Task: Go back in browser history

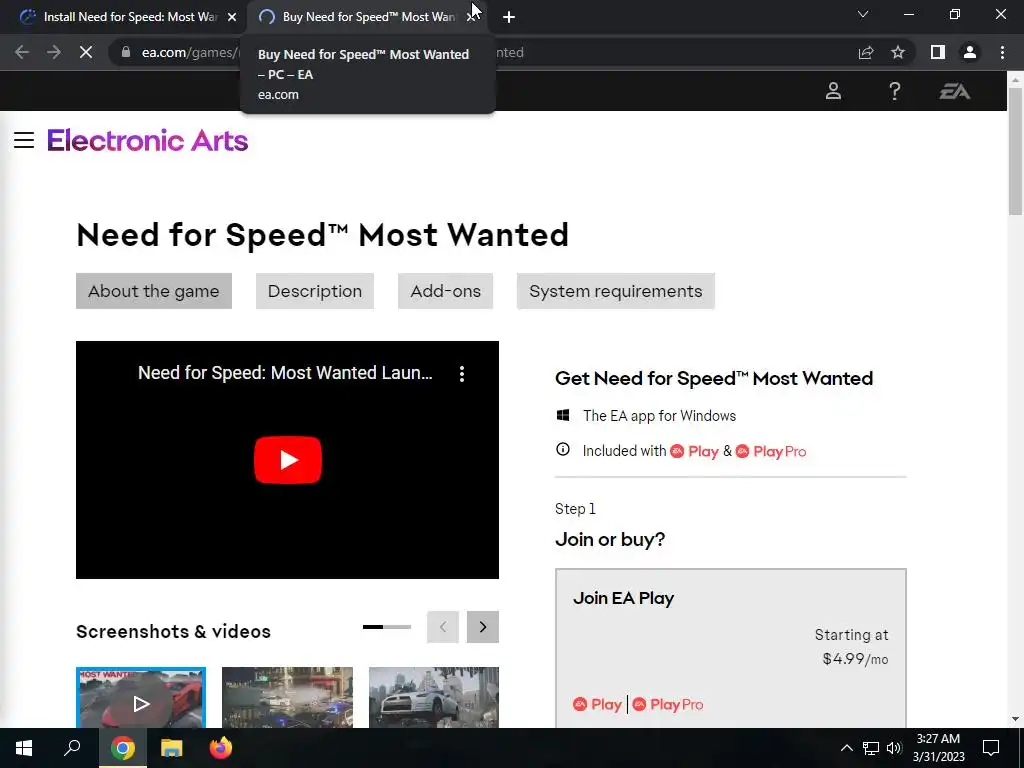Action: pyautogui.click(x=22, y=52)
